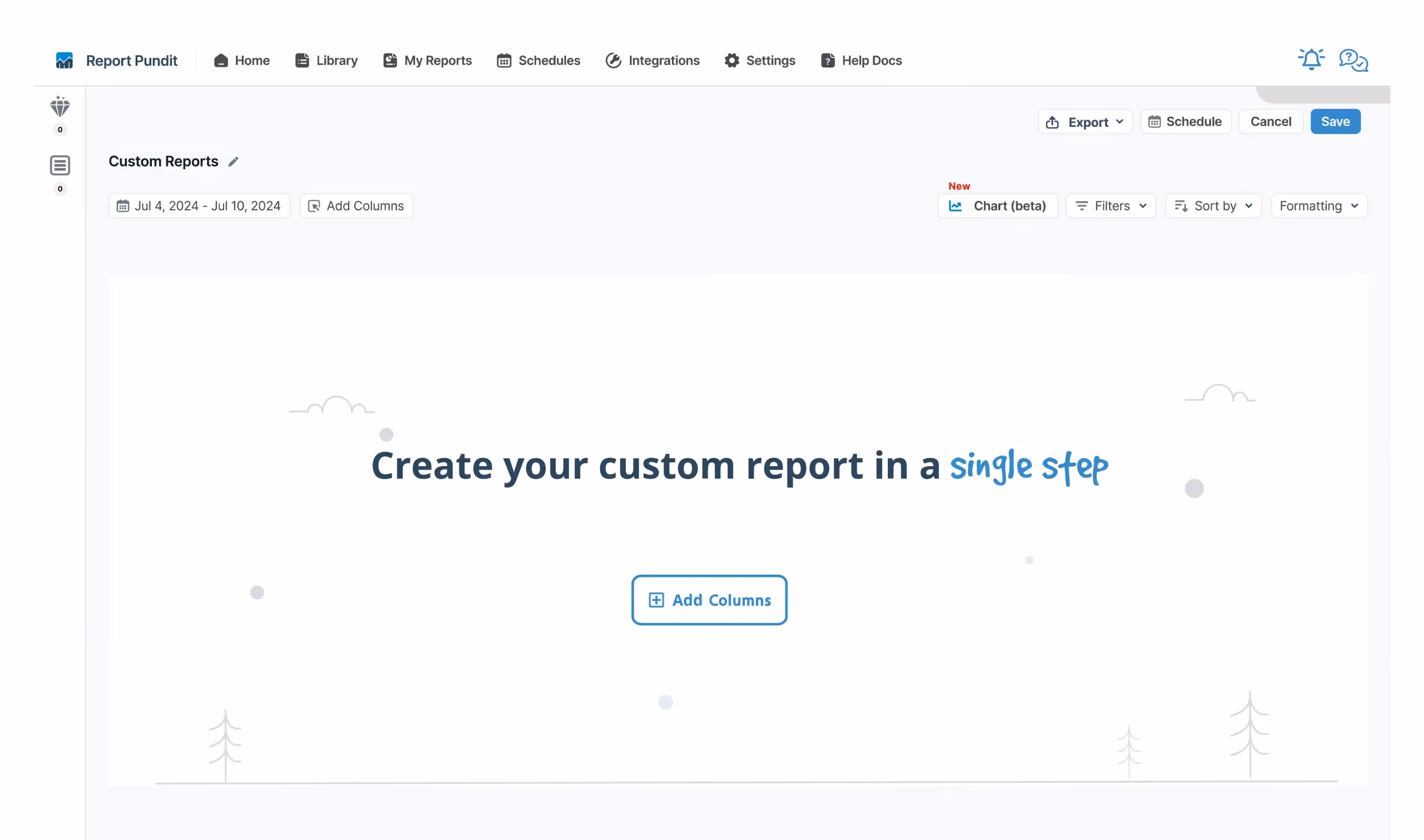Open My Reports in navigation
Viewport: 1424px width, 840px height.
point(427,61)
